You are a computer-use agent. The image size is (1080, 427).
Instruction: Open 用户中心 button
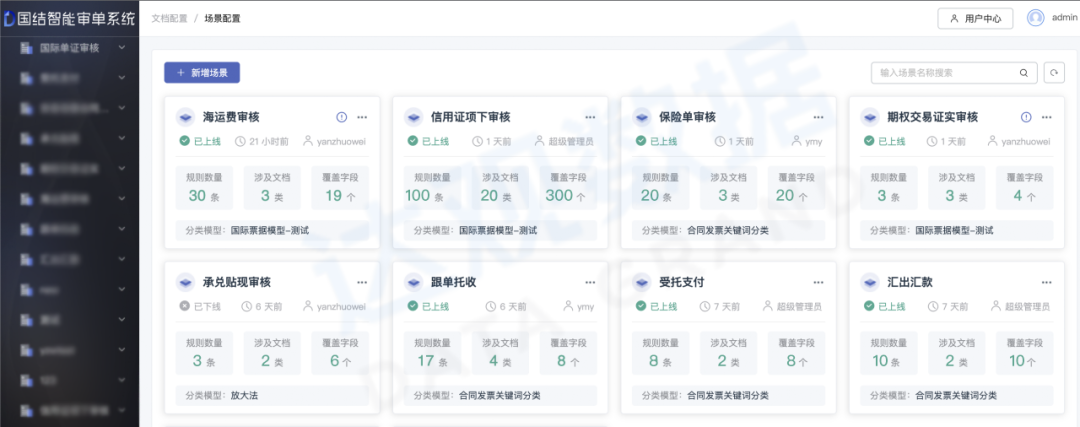tap(975, 19)
